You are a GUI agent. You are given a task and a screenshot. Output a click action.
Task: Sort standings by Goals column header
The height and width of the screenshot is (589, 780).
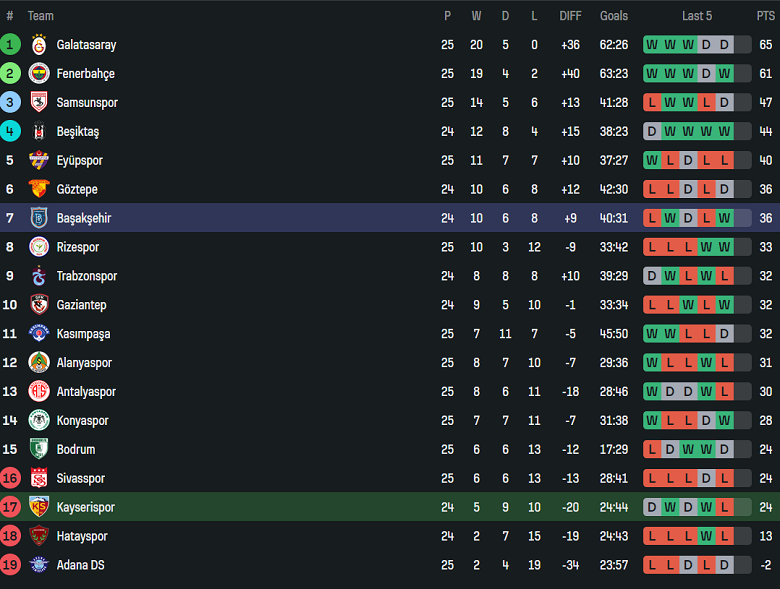pyautogui.click(x=614, y=16)
